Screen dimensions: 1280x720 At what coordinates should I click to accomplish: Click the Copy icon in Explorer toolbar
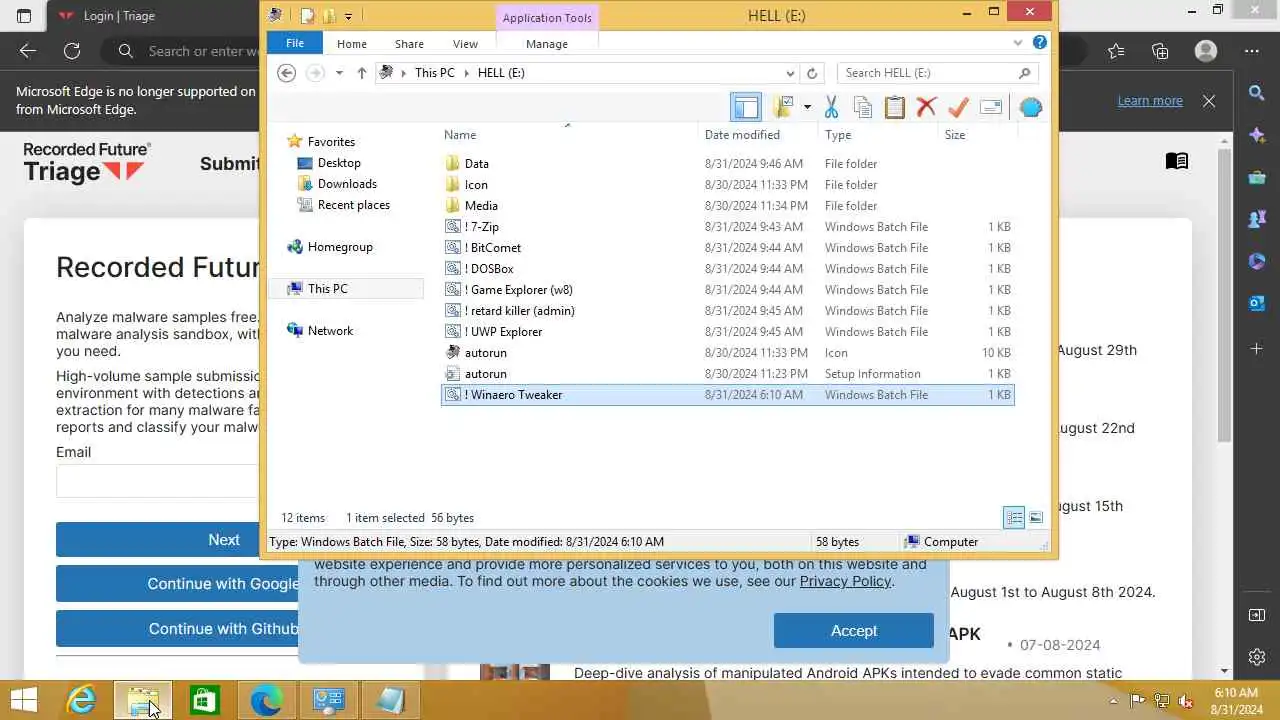point(863,107)
